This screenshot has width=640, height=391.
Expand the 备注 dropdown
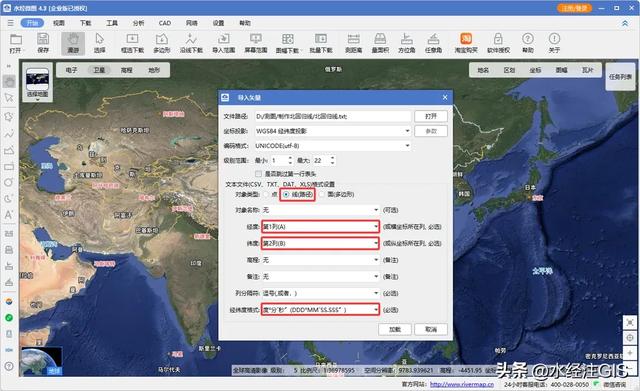click(320, 277)
